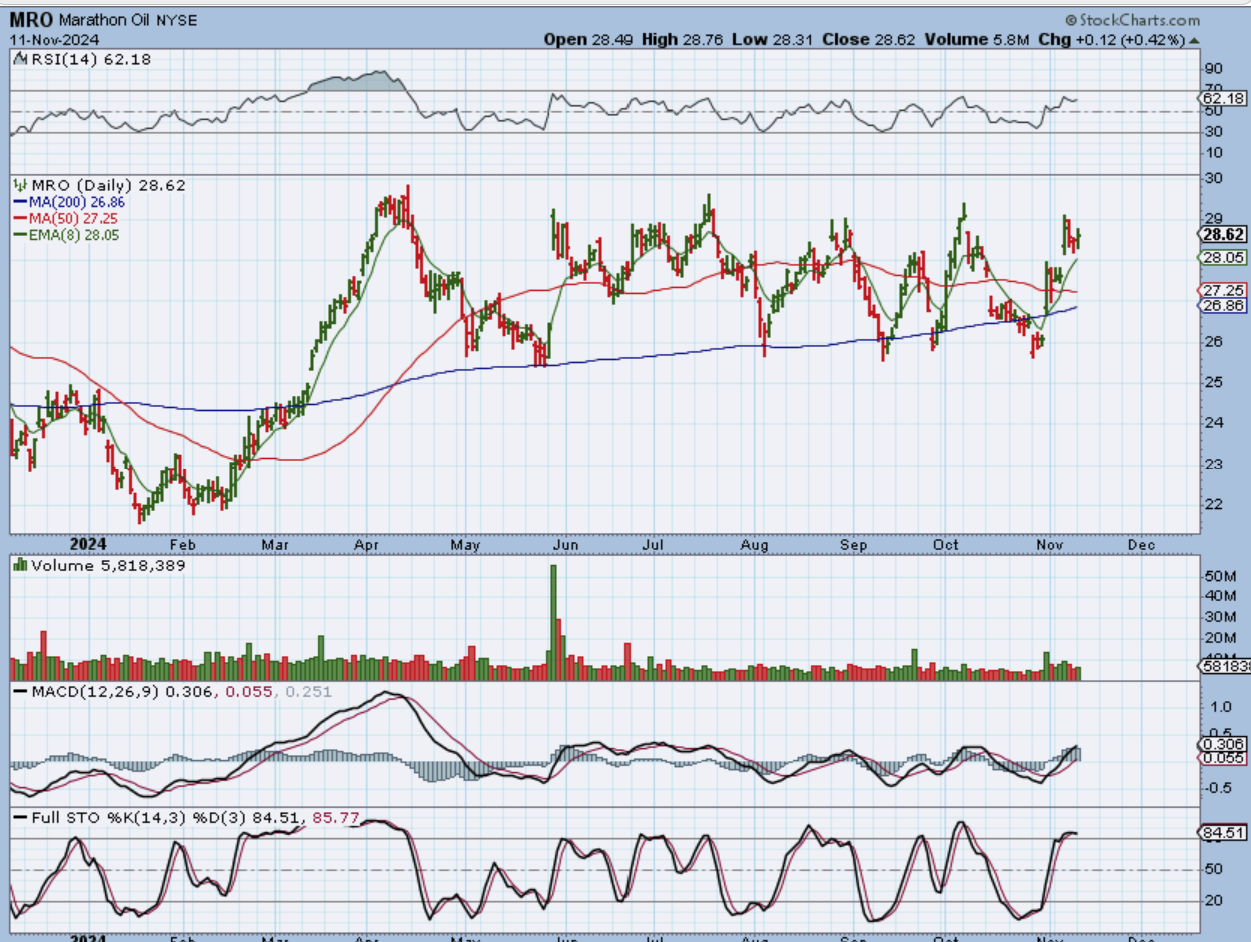Click the Dec month label below price chart
The height and width of the screenshot is (942, 1251).
(1141, 545)
